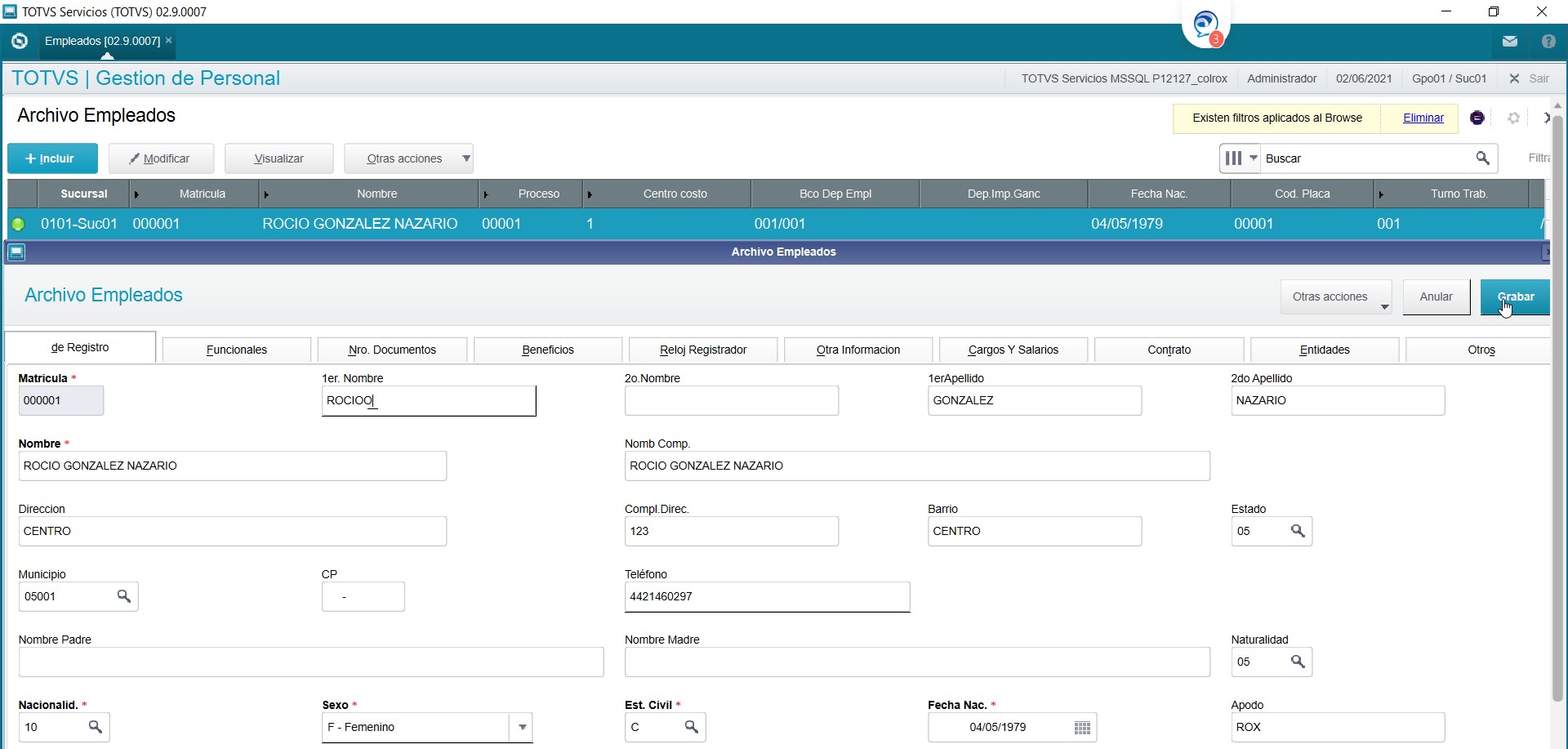Click the TOTVS home logo icon

pyautogui.click(x=20, y=41)
